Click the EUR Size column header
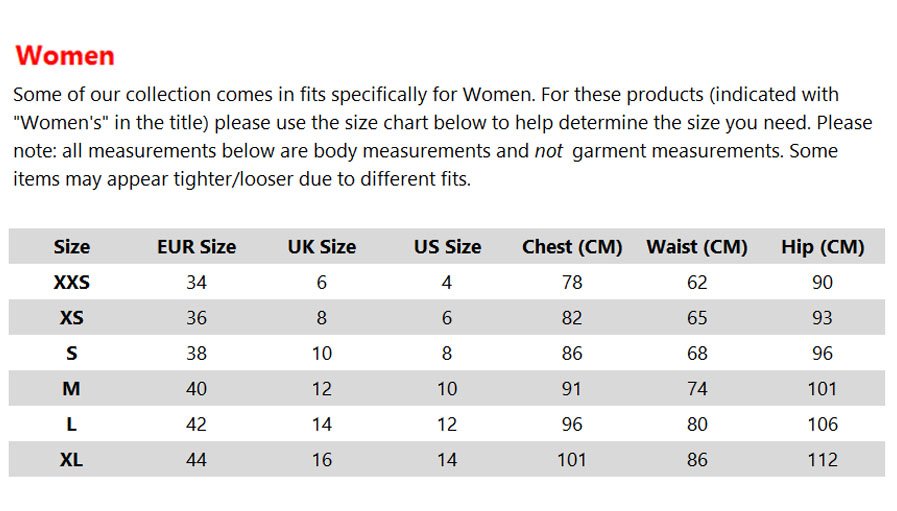This screenshot has width=897, height=511. 196,247
